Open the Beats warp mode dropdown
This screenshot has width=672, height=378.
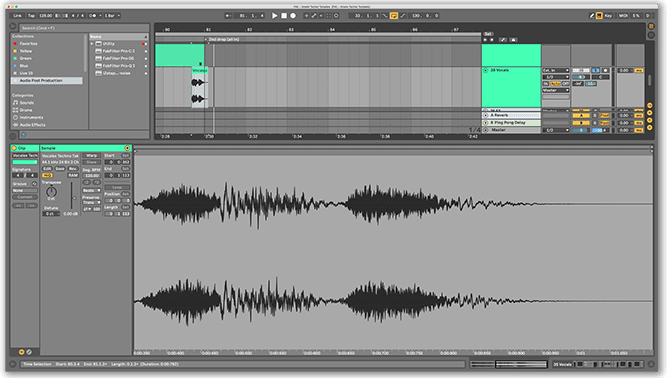[x=91, y=190]
